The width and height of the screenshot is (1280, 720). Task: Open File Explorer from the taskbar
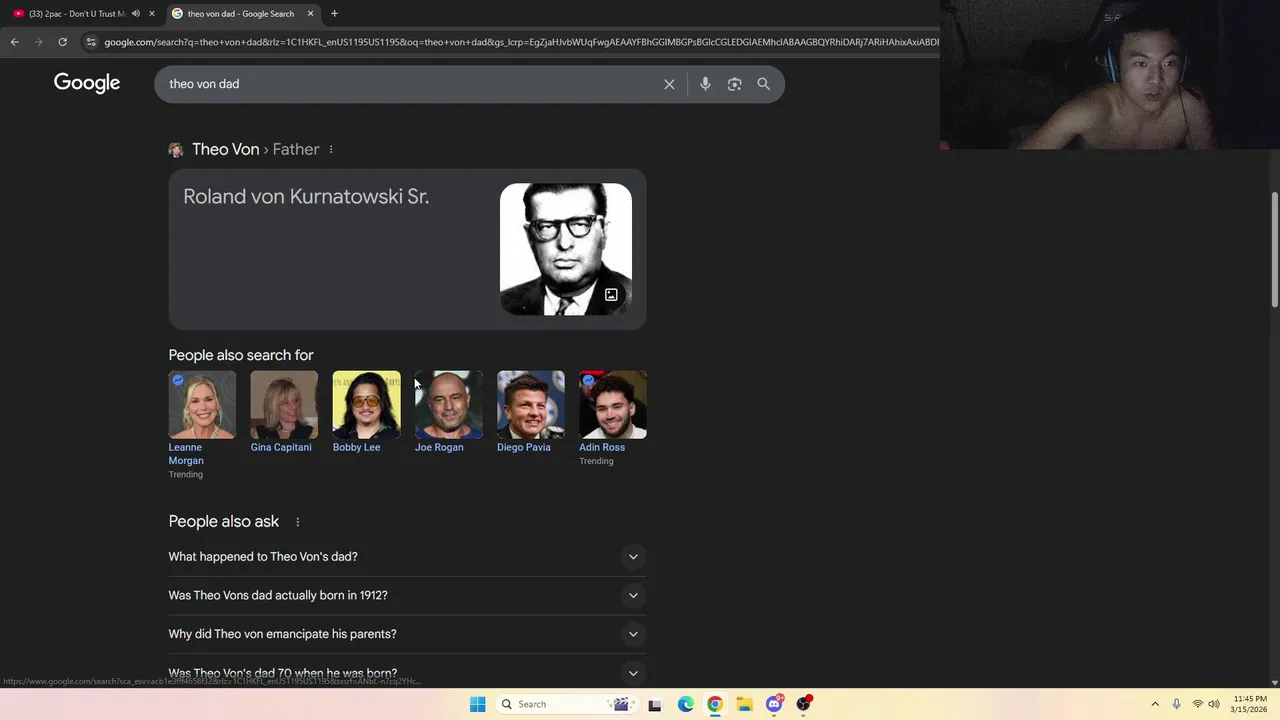point(744,704)
